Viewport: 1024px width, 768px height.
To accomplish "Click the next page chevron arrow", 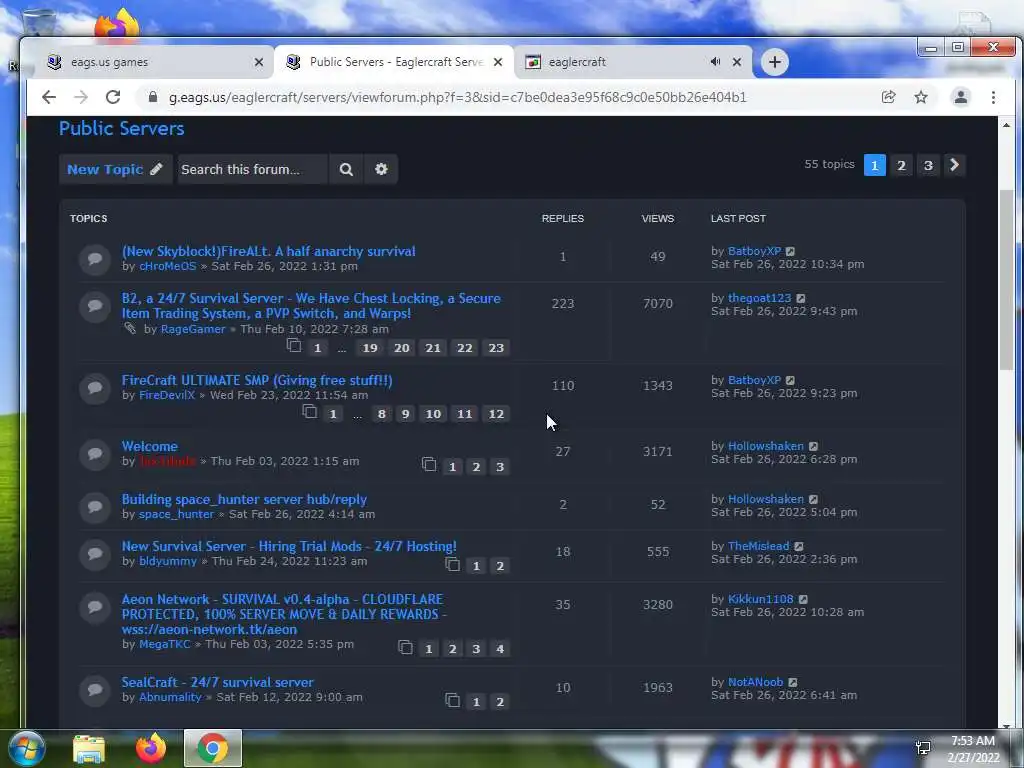I will pyautogui.click(x=954, y=165).
